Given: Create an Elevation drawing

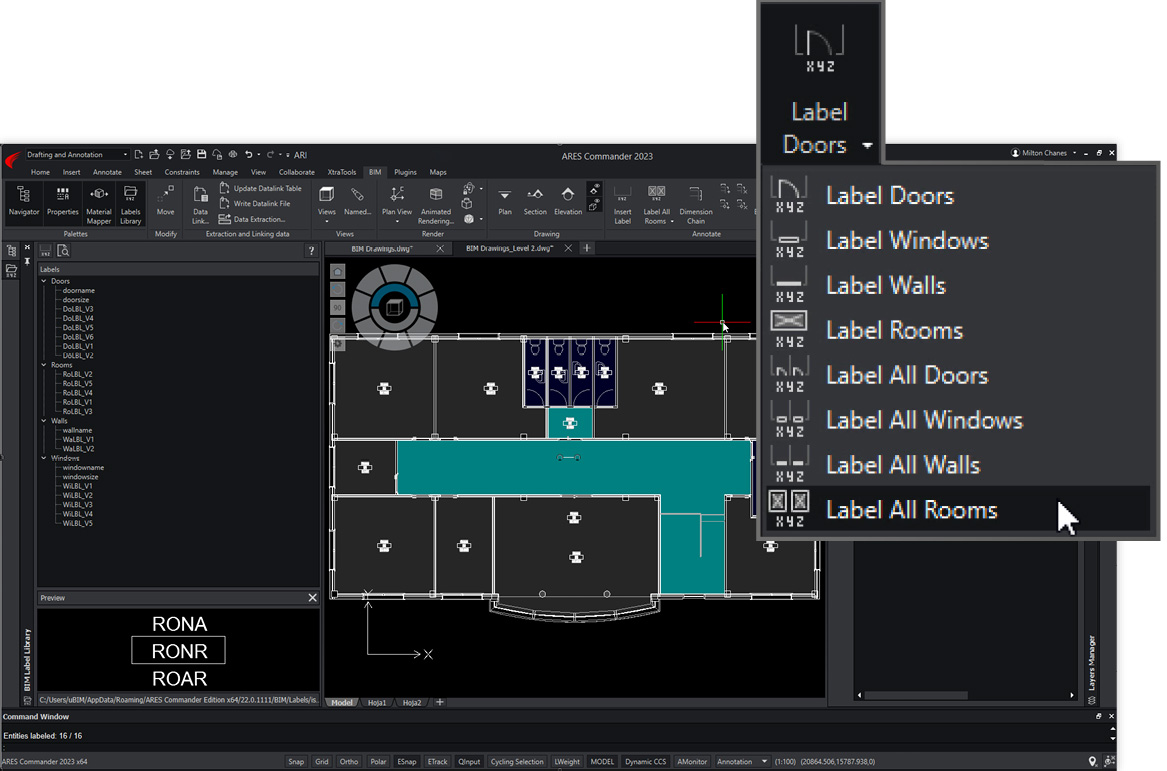Looking at the screenshot, I should (568, 202).
